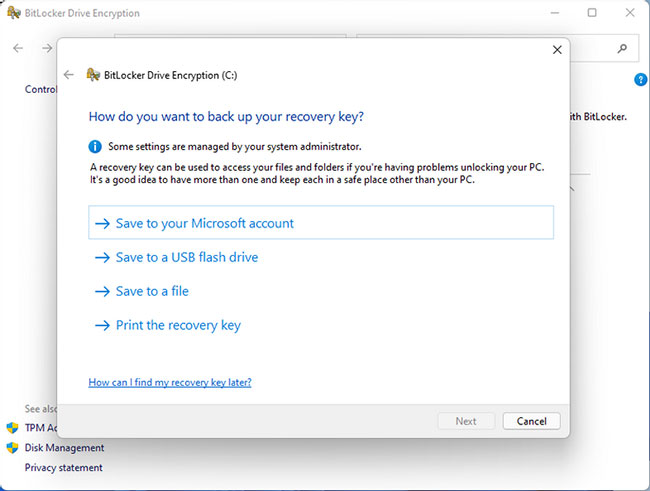The height and width of the screenshot is (491, 650).
Task: Click the Control Panel back navigation arrow
Action: coord(18,48)
